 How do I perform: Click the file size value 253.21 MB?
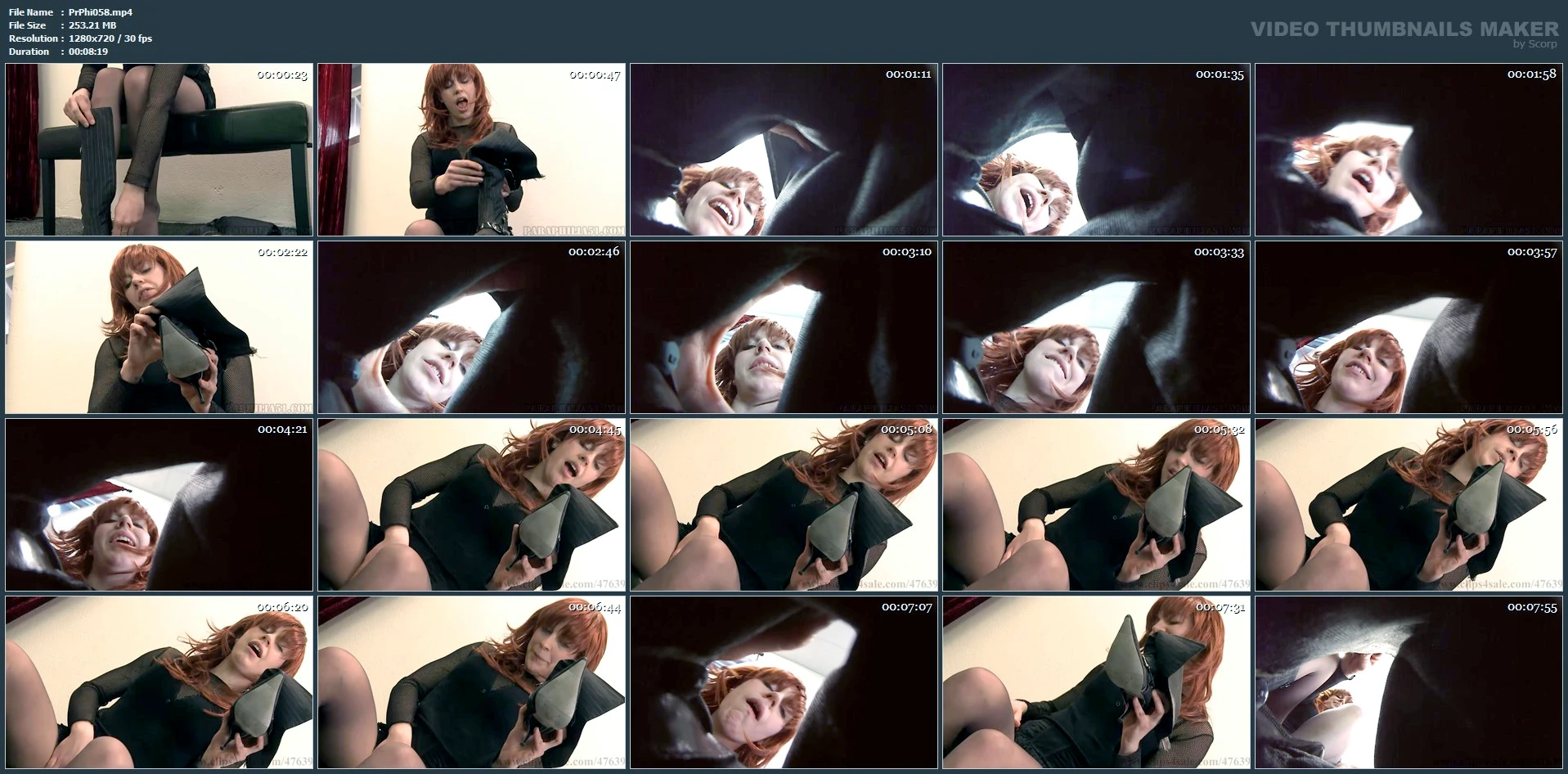coord(92,25)
